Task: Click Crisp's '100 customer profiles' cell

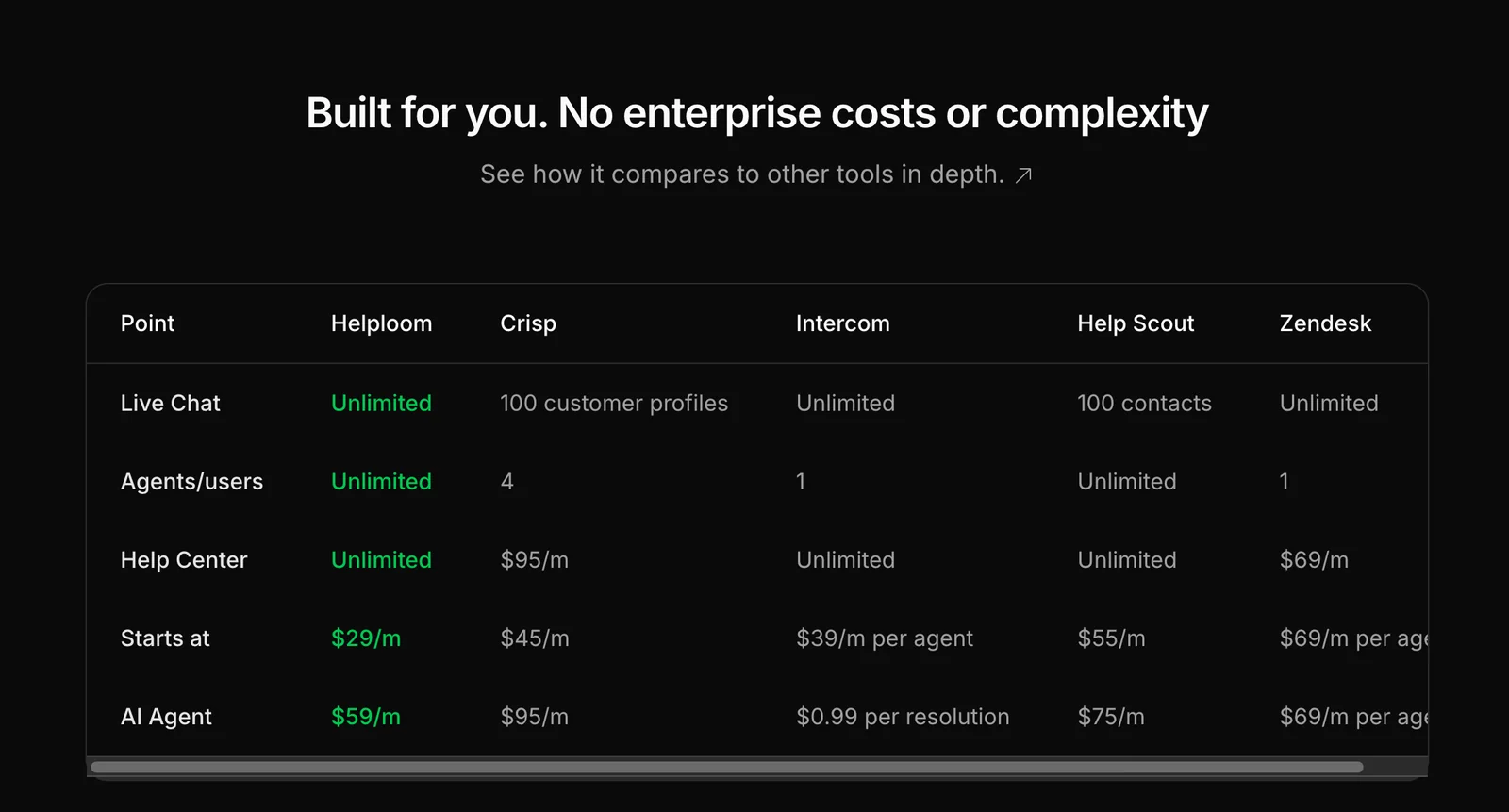Action: coord(614,404)
